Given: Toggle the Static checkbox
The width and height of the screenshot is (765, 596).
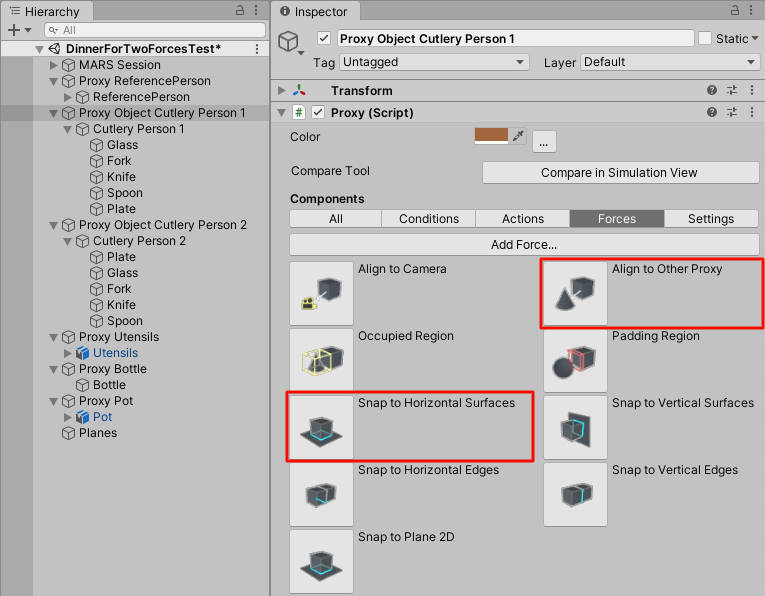Looking at the screenshot, I should coord(705,39).
